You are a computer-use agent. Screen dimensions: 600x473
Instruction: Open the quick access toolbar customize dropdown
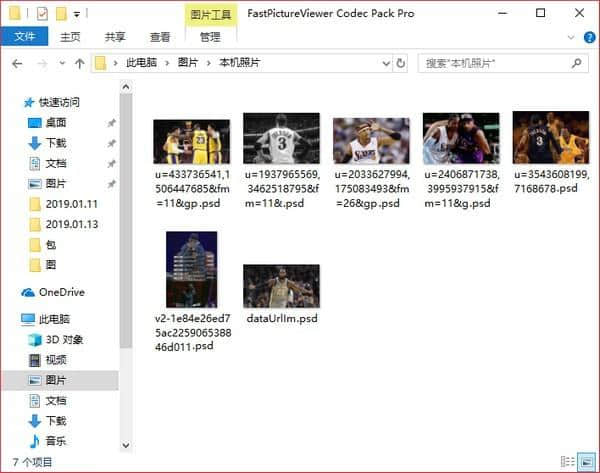(x=78, y=14)
